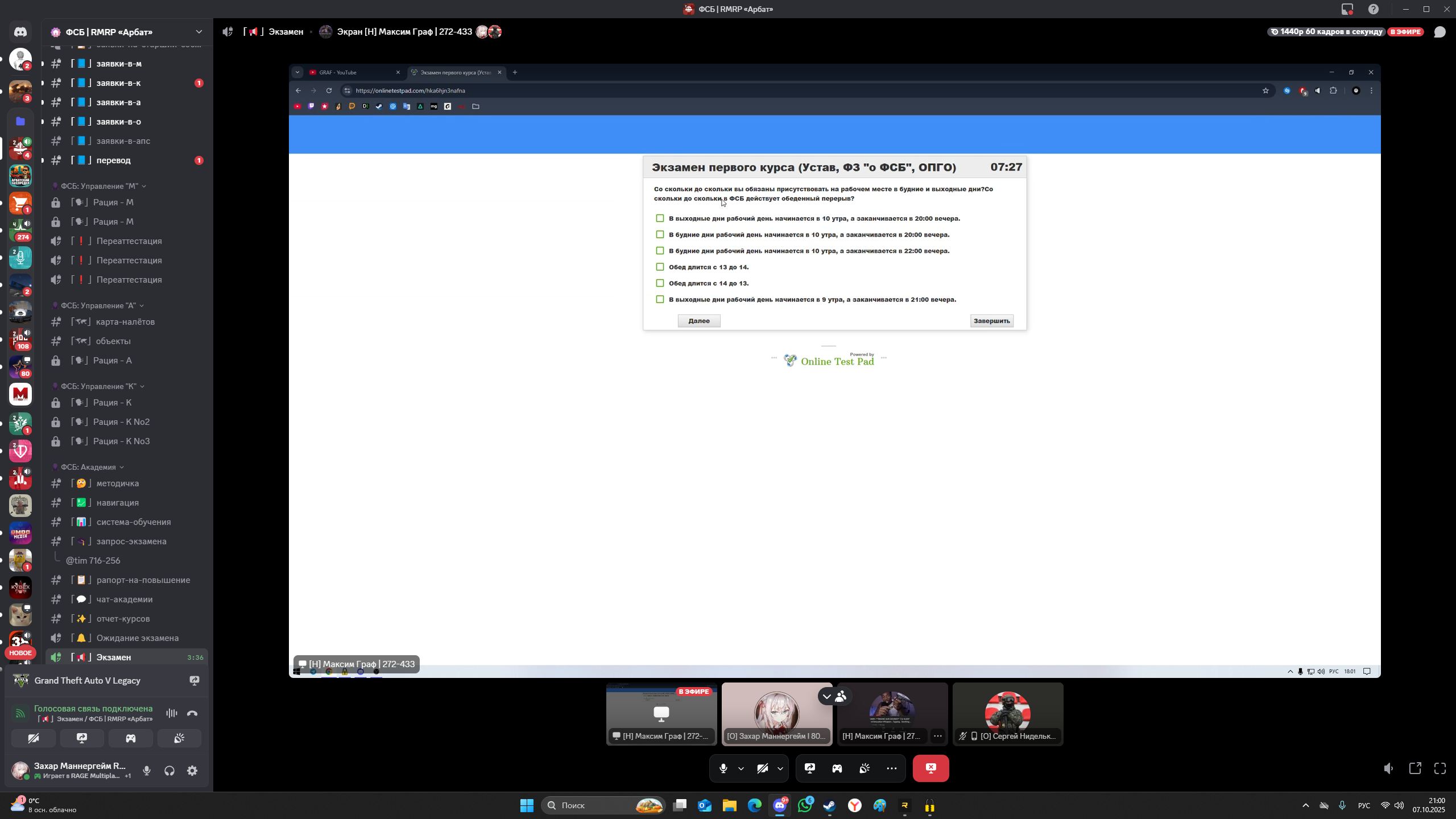
Task: Join the Ожидание экзамена voice channel
Action: click(137, 638)
